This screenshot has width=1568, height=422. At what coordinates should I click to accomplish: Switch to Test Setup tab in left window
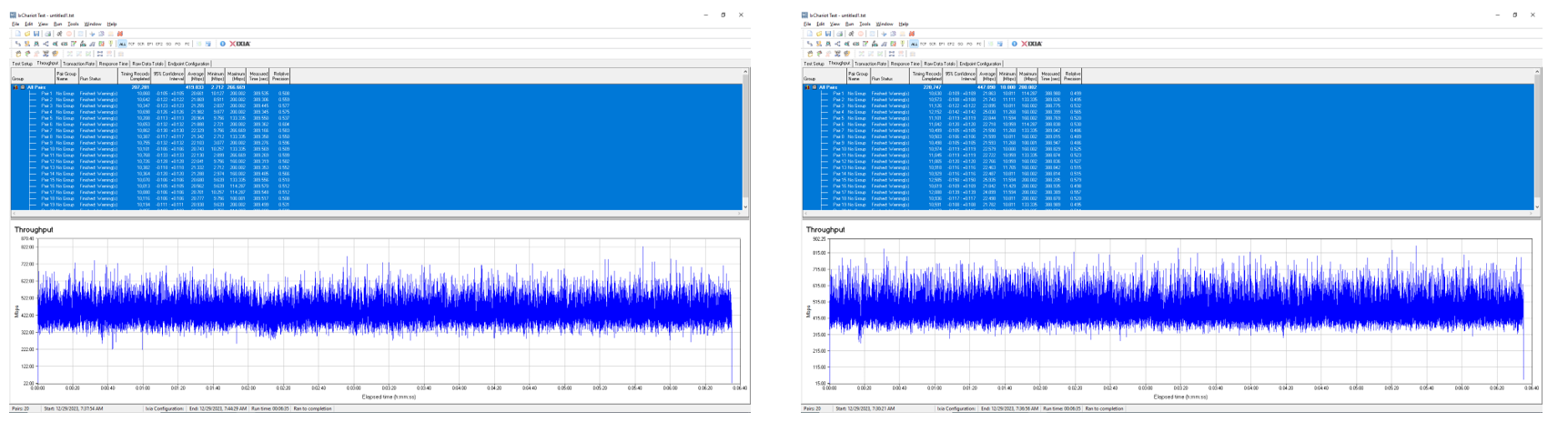(x=22, y=64)
